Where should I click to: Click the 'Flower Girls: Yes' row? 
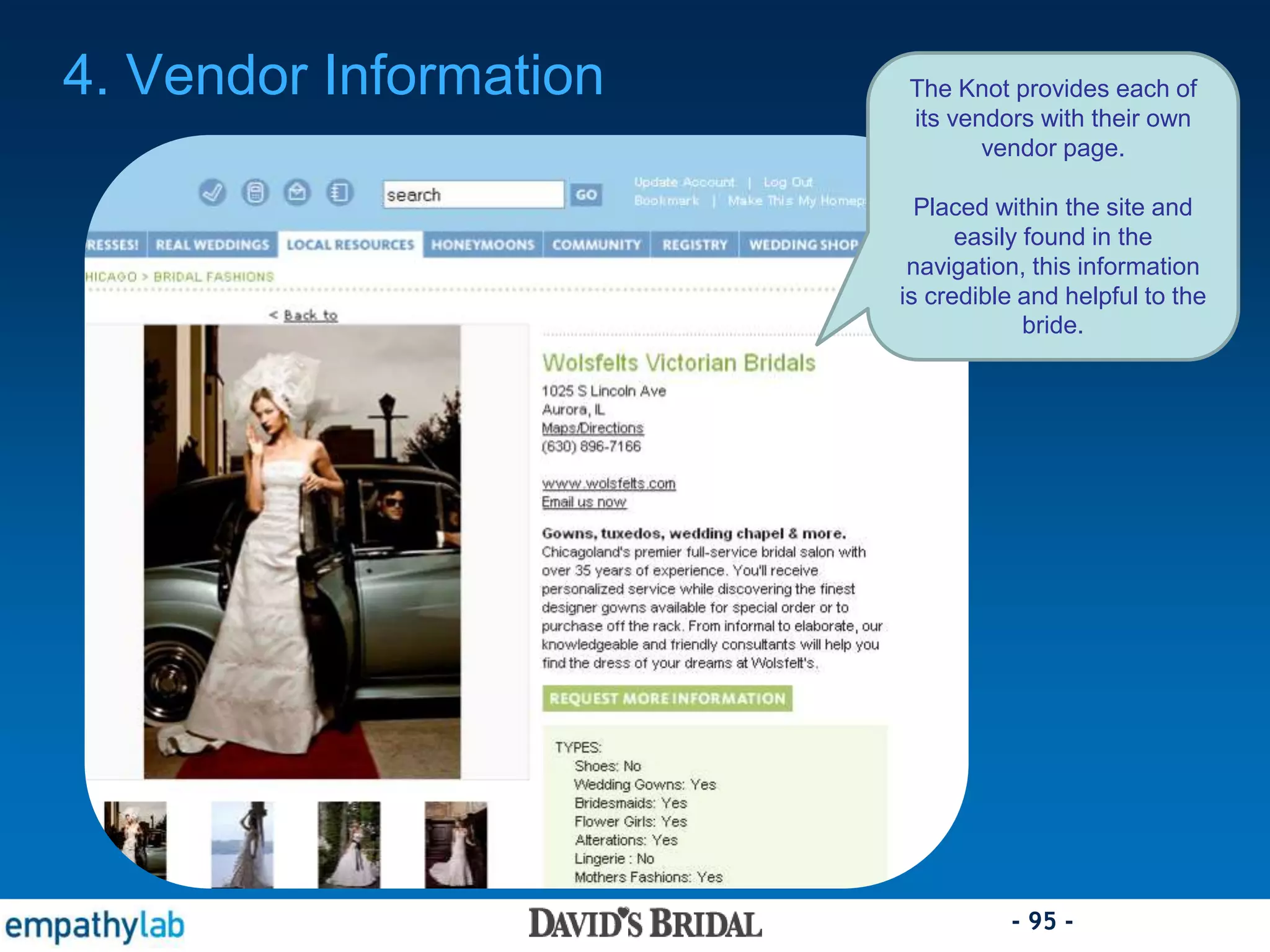(x=631, y=822)
